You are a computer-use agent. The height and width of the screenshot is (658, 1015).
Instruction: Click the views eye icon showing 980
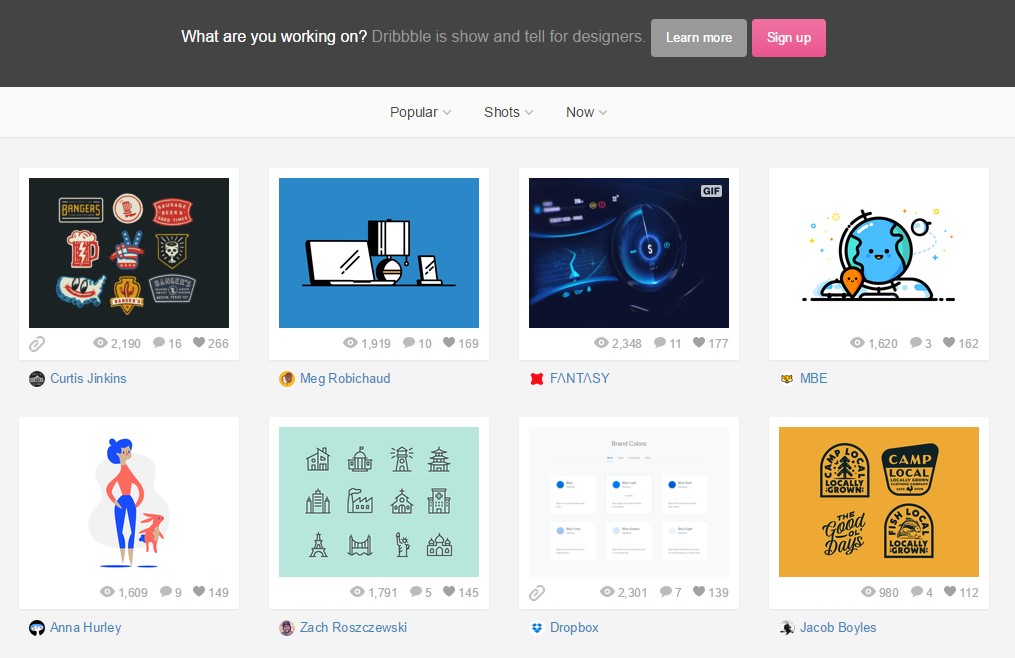868,592
